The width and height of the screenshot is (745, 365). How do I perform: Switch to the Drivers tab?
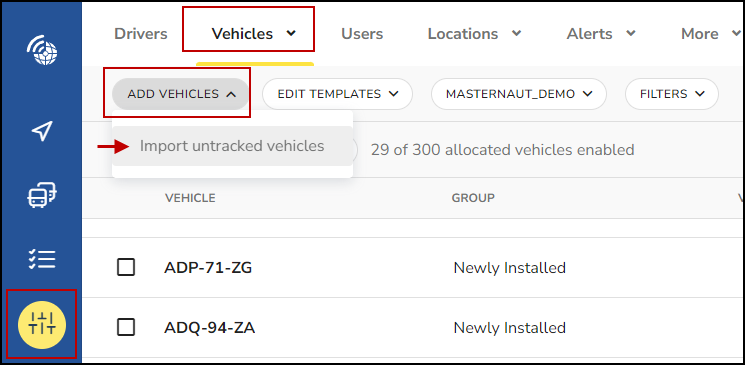point(141,34)
